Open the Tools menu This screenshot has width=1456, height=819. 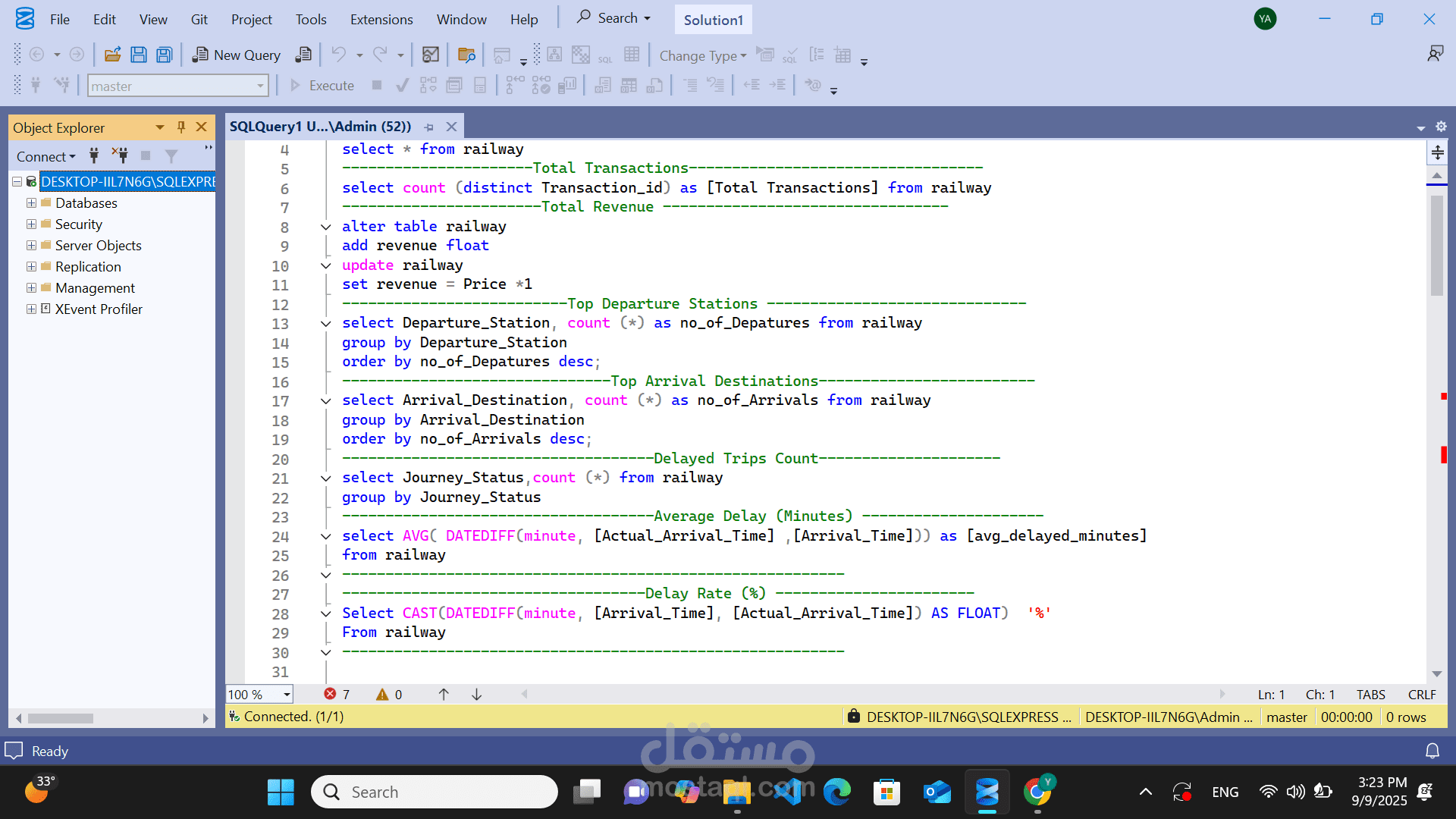click(310, 20)
